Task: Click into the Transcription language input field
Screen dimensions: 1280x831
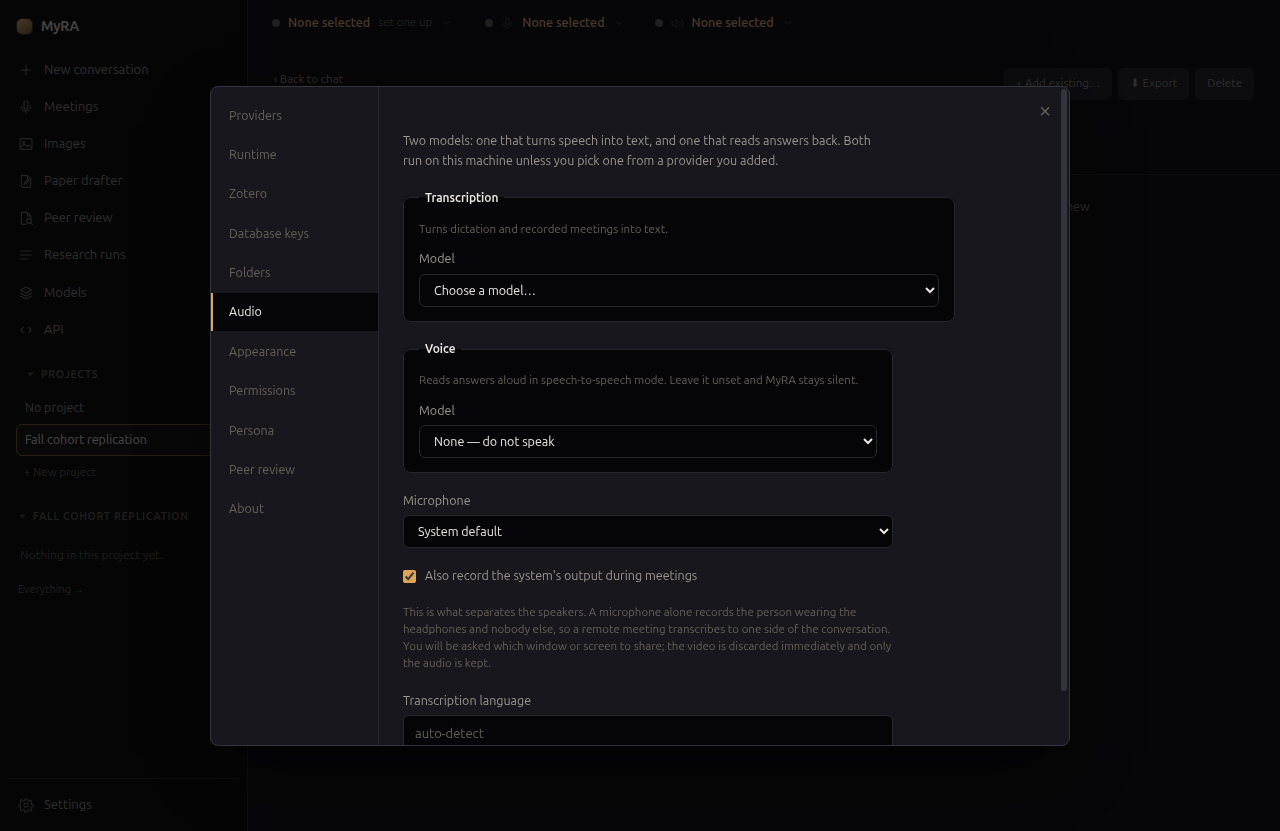Action: point(647,731)
